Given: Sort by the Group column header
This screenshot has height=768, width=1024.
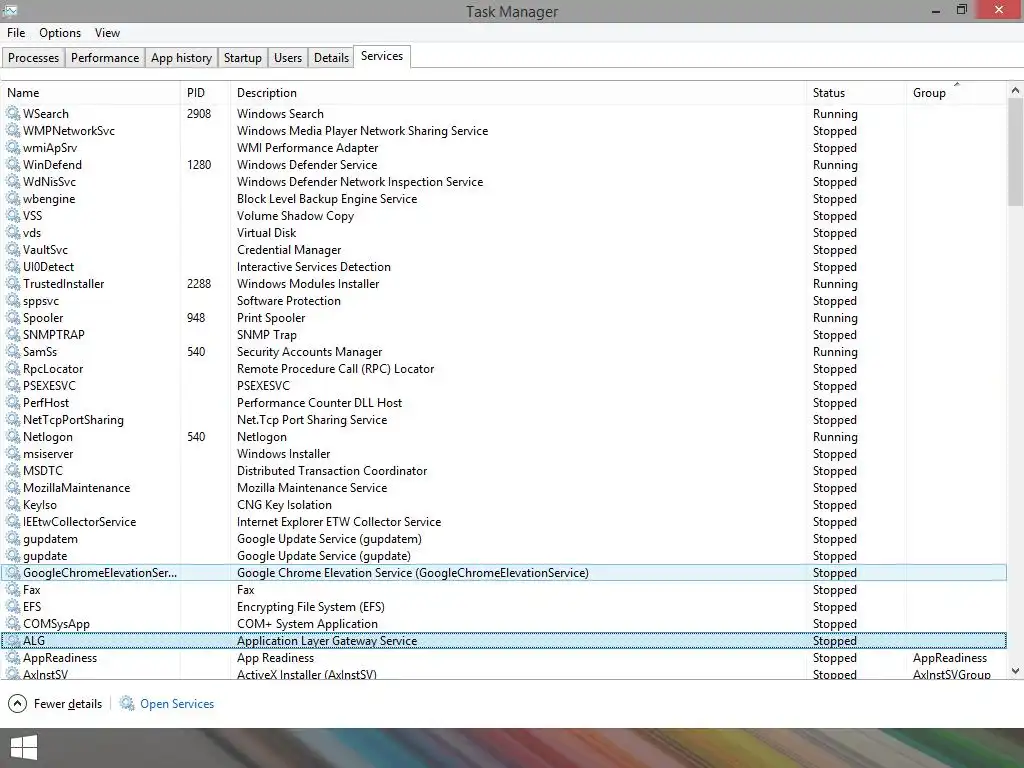Looking at the screenshot, I should pos(957,93).
